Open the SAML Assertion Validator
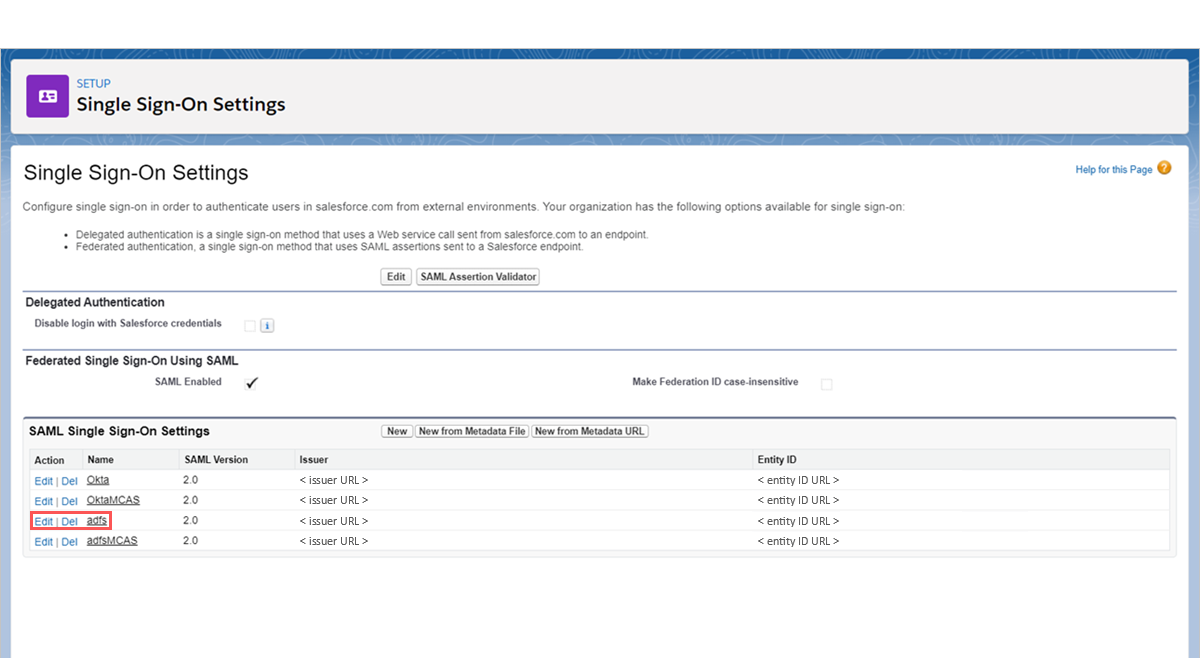 477,276
